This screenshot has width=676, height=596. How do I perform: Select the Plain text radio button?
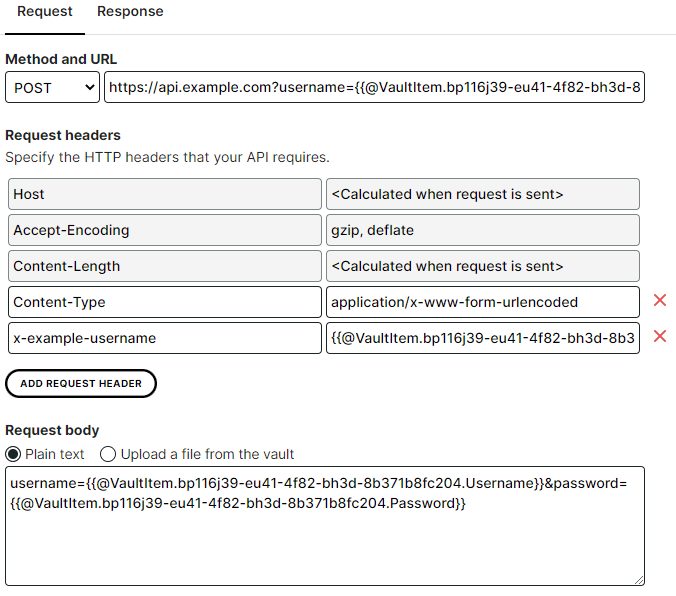13,454
